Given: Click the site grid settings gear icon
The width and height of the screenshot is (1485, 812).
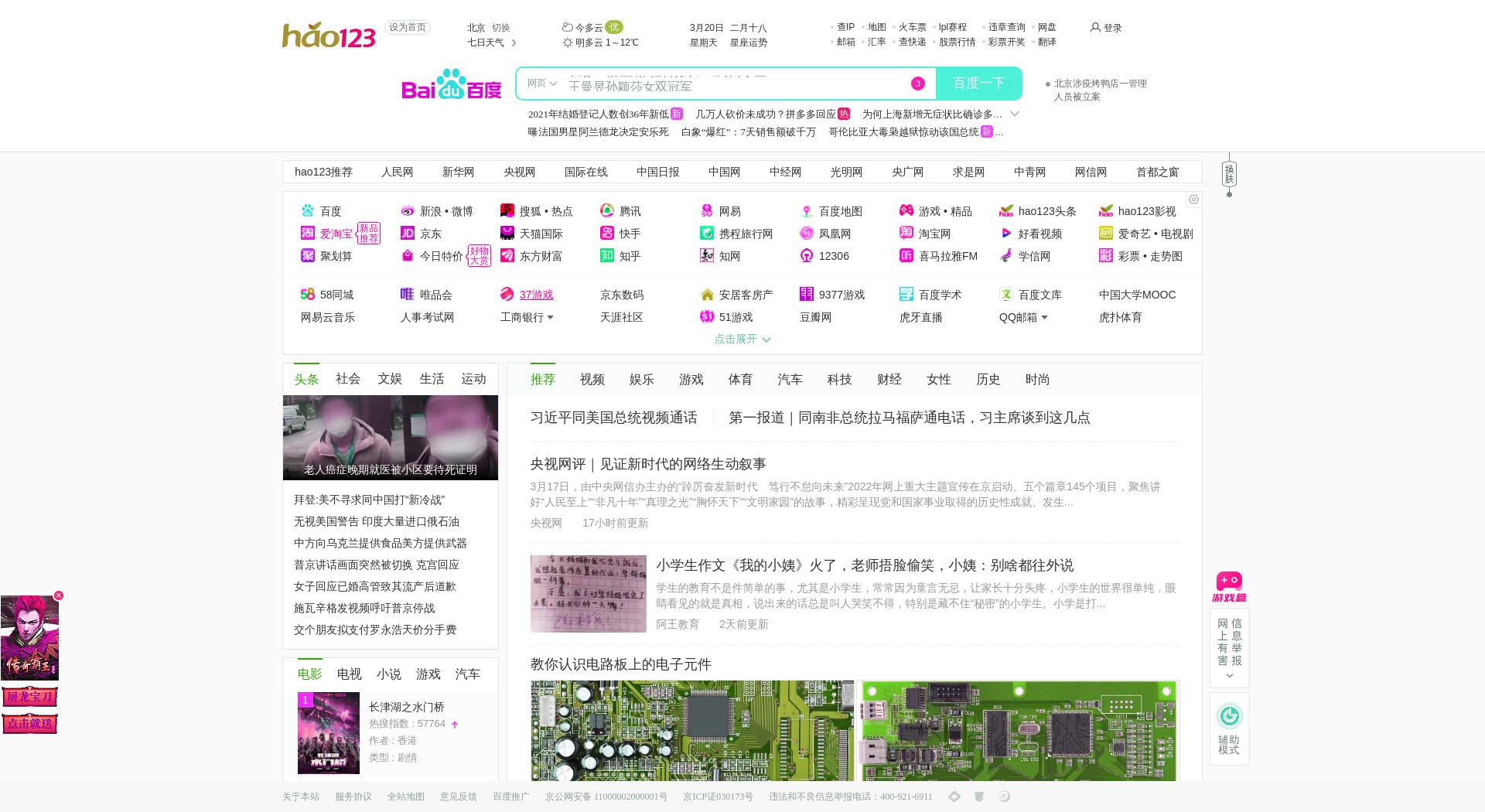Looking at the screenshot, I should (1193, 200).
